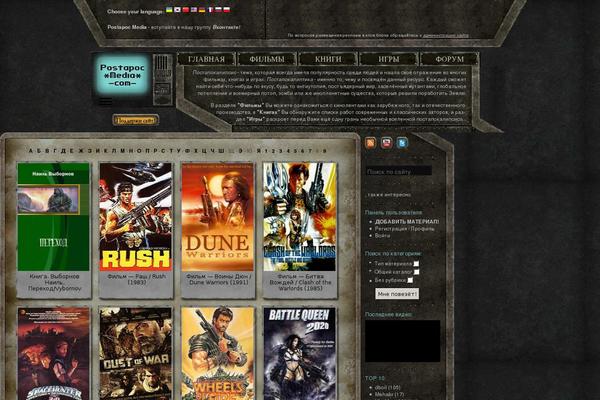Filter catalog by letter 'А'
The height and width of the screenshot is (400, 600).
pyautogui.click(x=31, y=151)
